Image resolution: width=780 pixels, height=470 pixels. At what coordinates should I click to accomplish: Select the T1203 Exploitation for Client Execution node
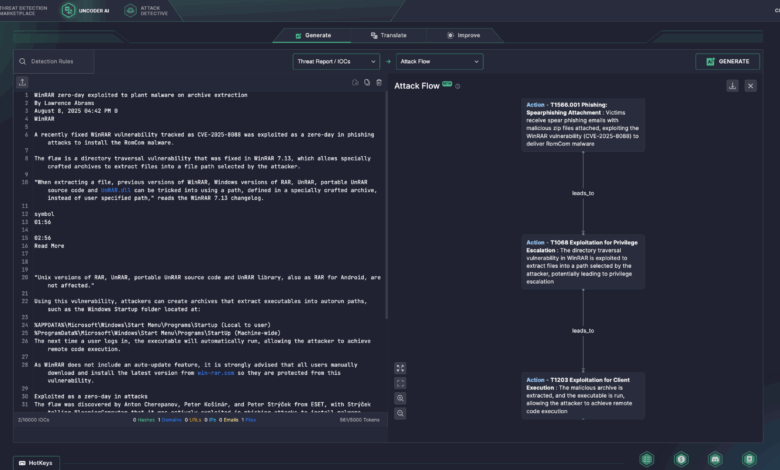click(583, 395)
